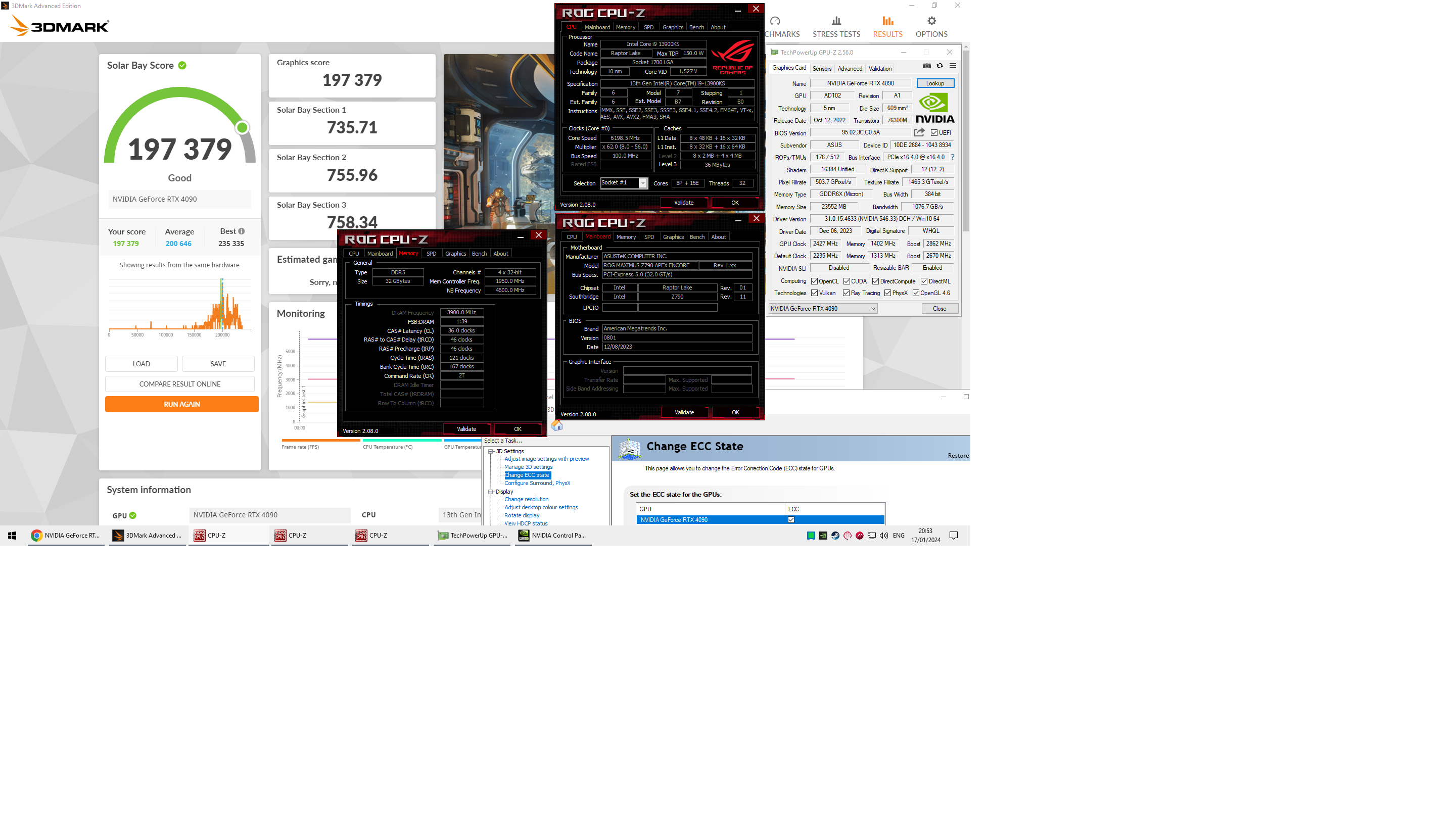Viewport: 1456px width, 820px height.
Task: Click the Solar Bay scene thumbnail image
Action: point(498,141)
